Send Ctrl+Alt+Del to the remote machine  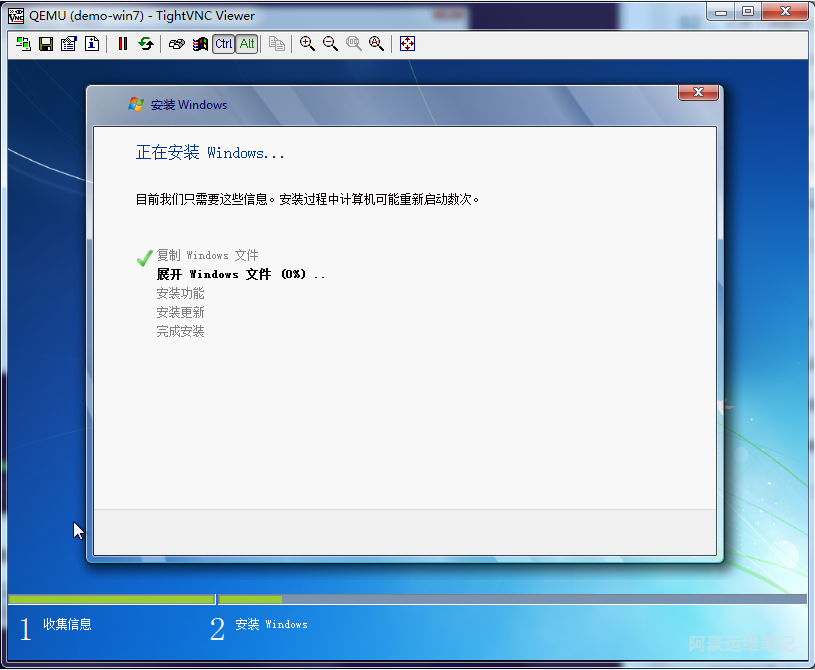click(177, 44)
